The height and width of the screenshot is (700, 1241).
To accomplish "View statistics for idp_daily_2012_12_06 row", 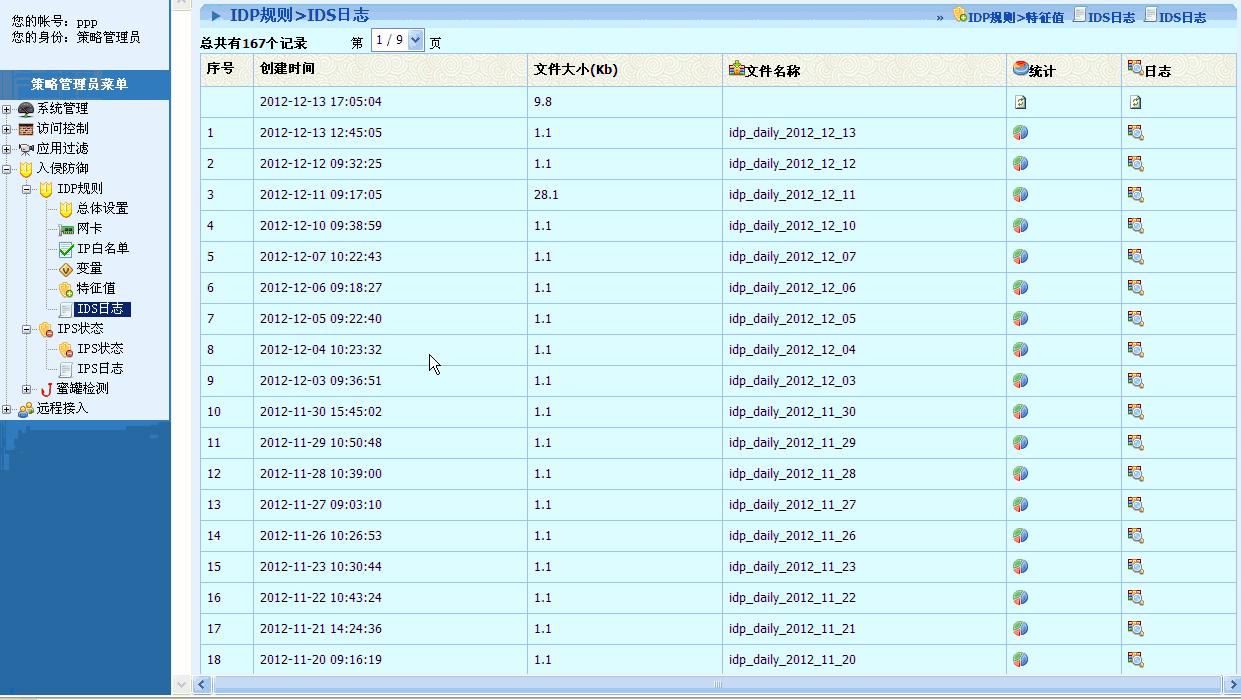I will (1020, 288).
